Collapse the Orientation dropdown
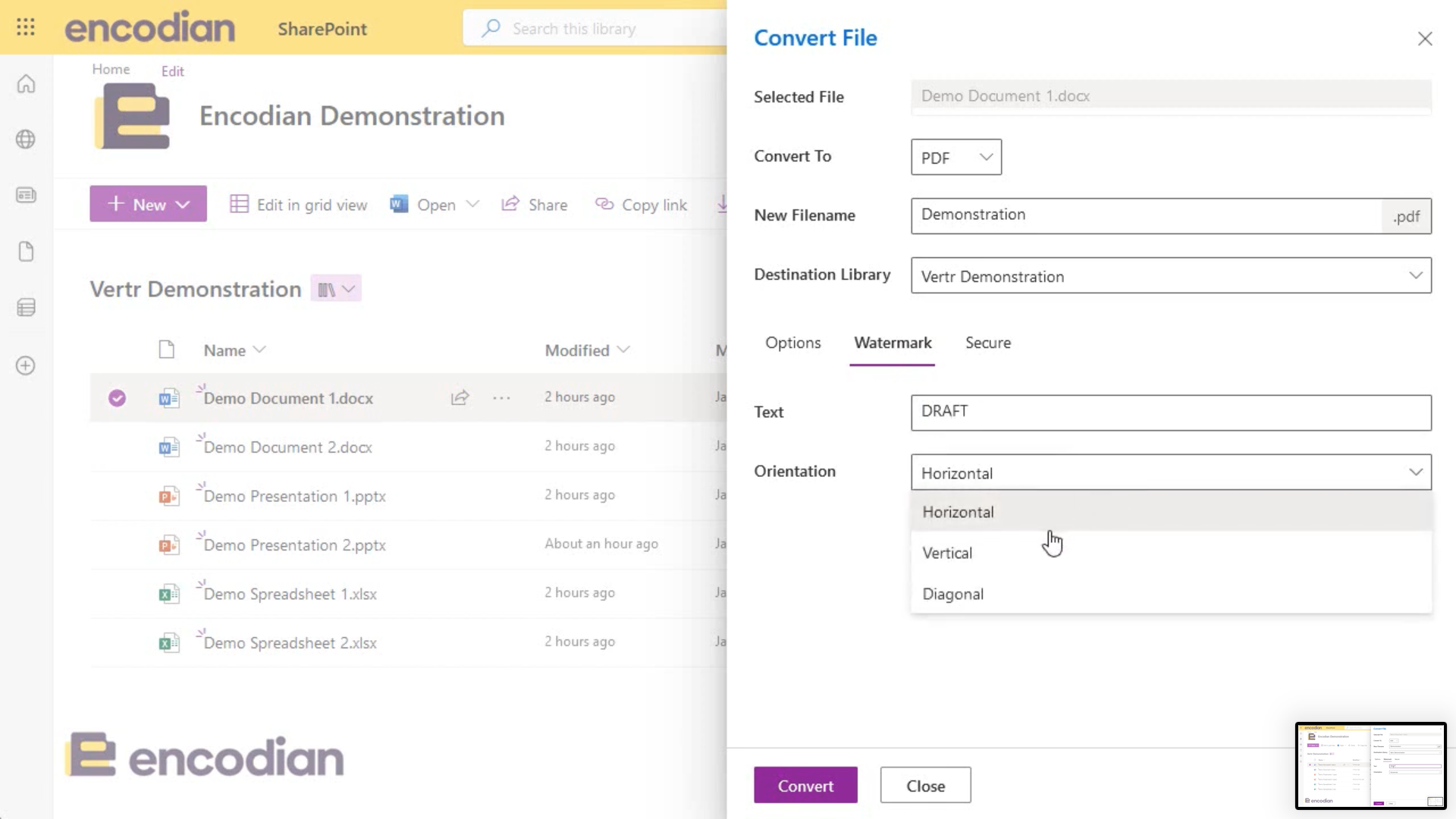 (1171, 472)
